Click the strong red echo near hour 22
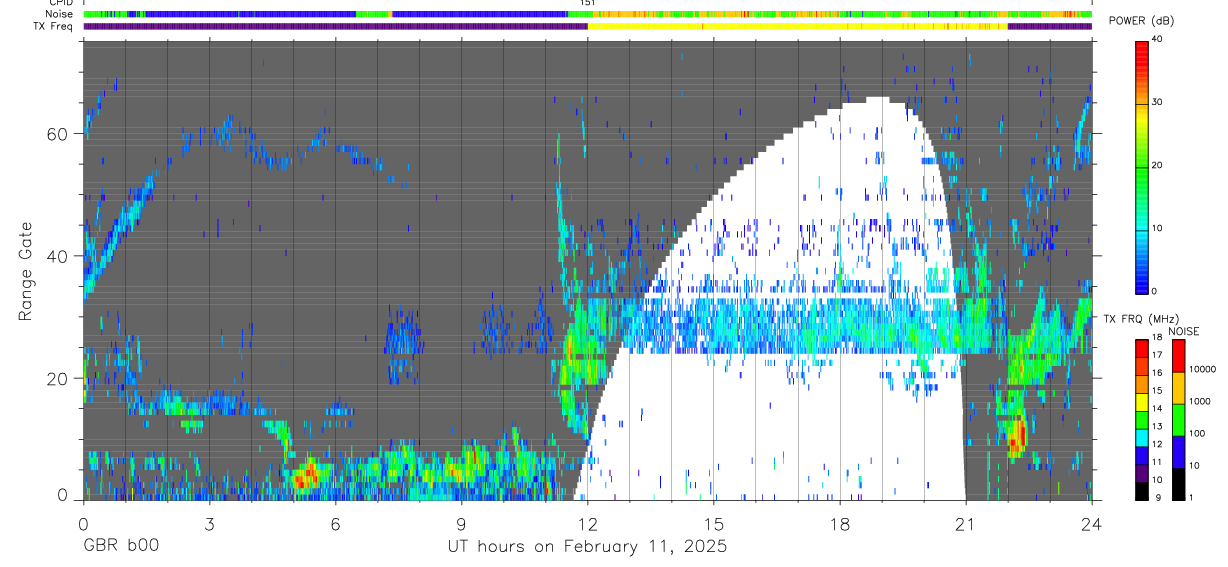The width and height of the screenshot is (1228, 567). coord(1016,436)
